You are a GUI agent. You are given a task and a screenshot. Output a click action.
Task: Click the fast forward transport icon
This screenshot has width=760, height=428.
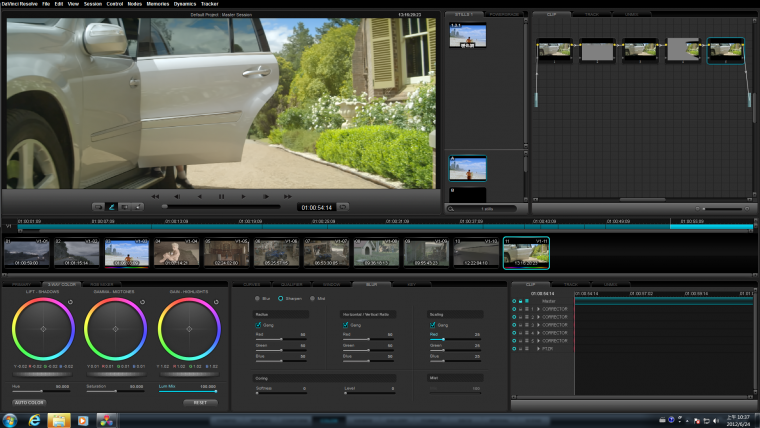pos(287,197)
